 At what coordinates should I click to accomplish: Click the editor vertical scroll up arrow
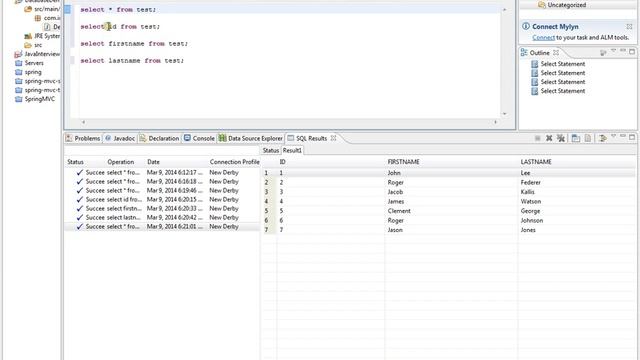(504, 9)
